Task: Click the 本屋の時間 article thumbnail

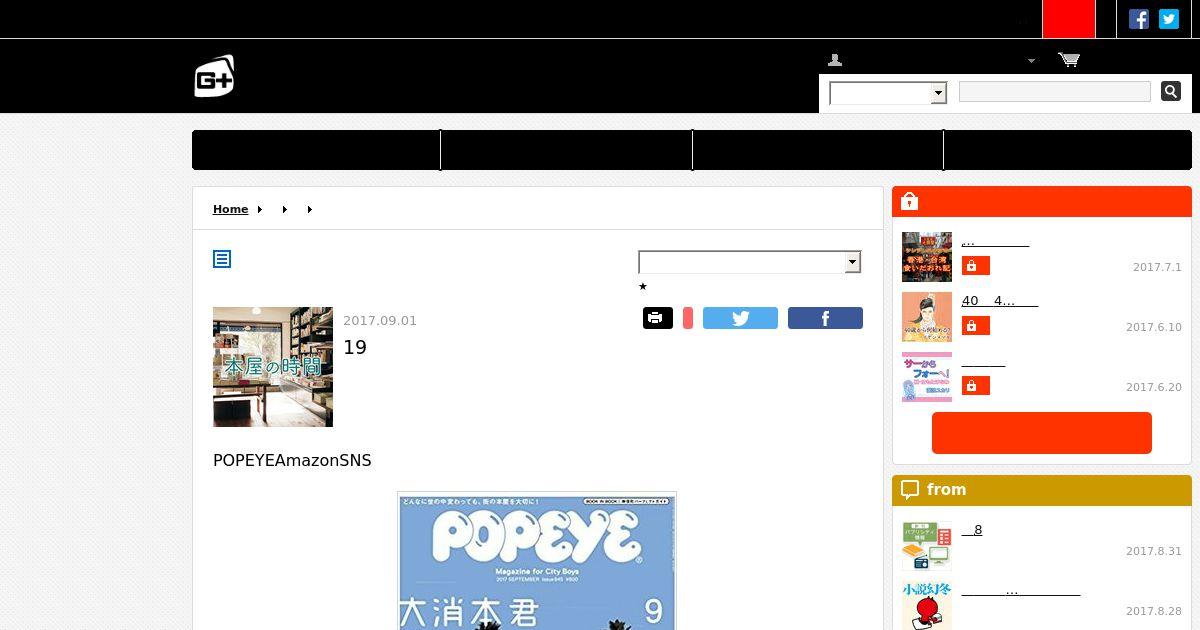Action: coord(273,367)
